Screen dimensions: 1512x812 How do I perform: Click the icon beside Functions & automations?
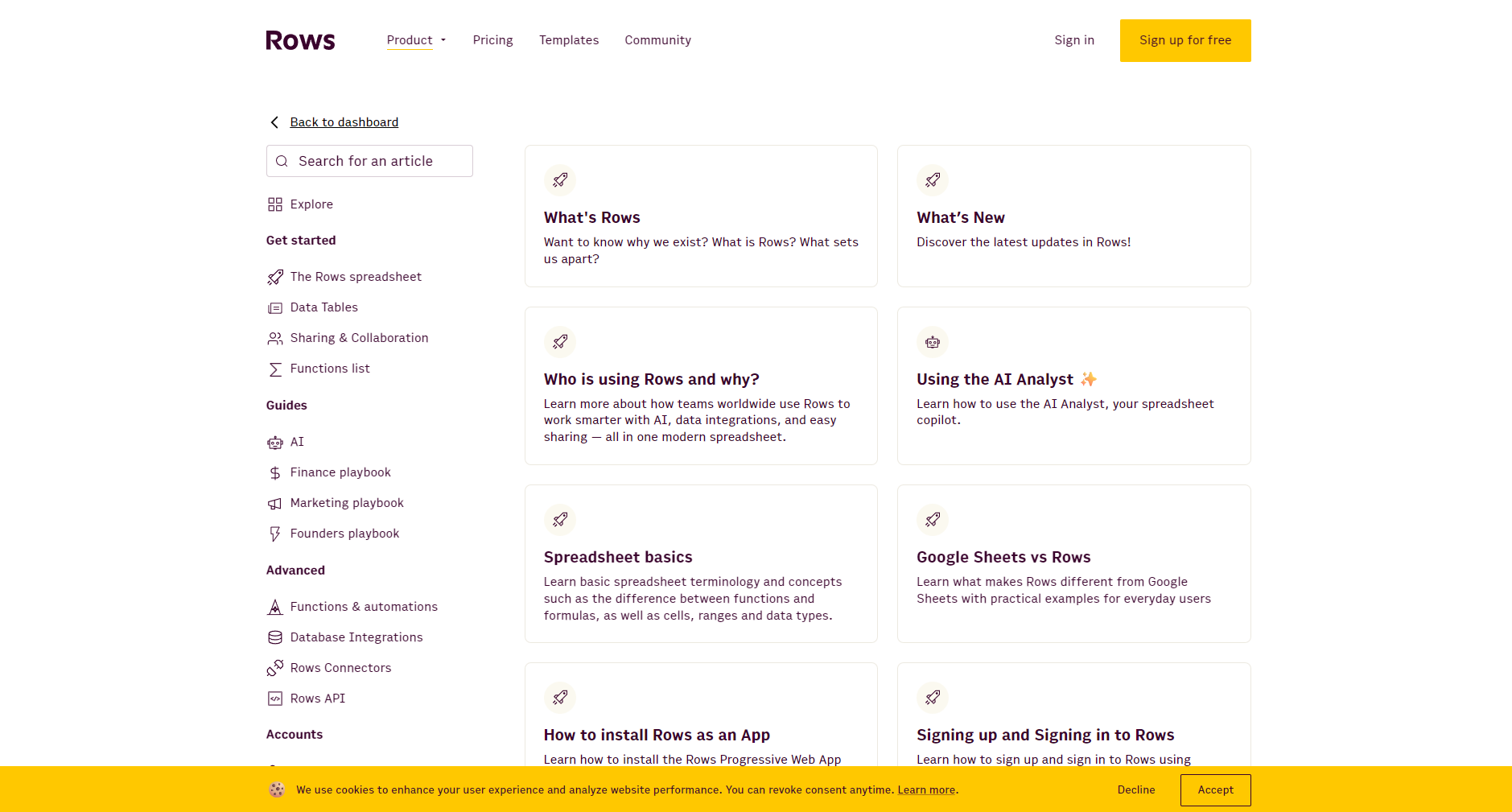point(275,607)
